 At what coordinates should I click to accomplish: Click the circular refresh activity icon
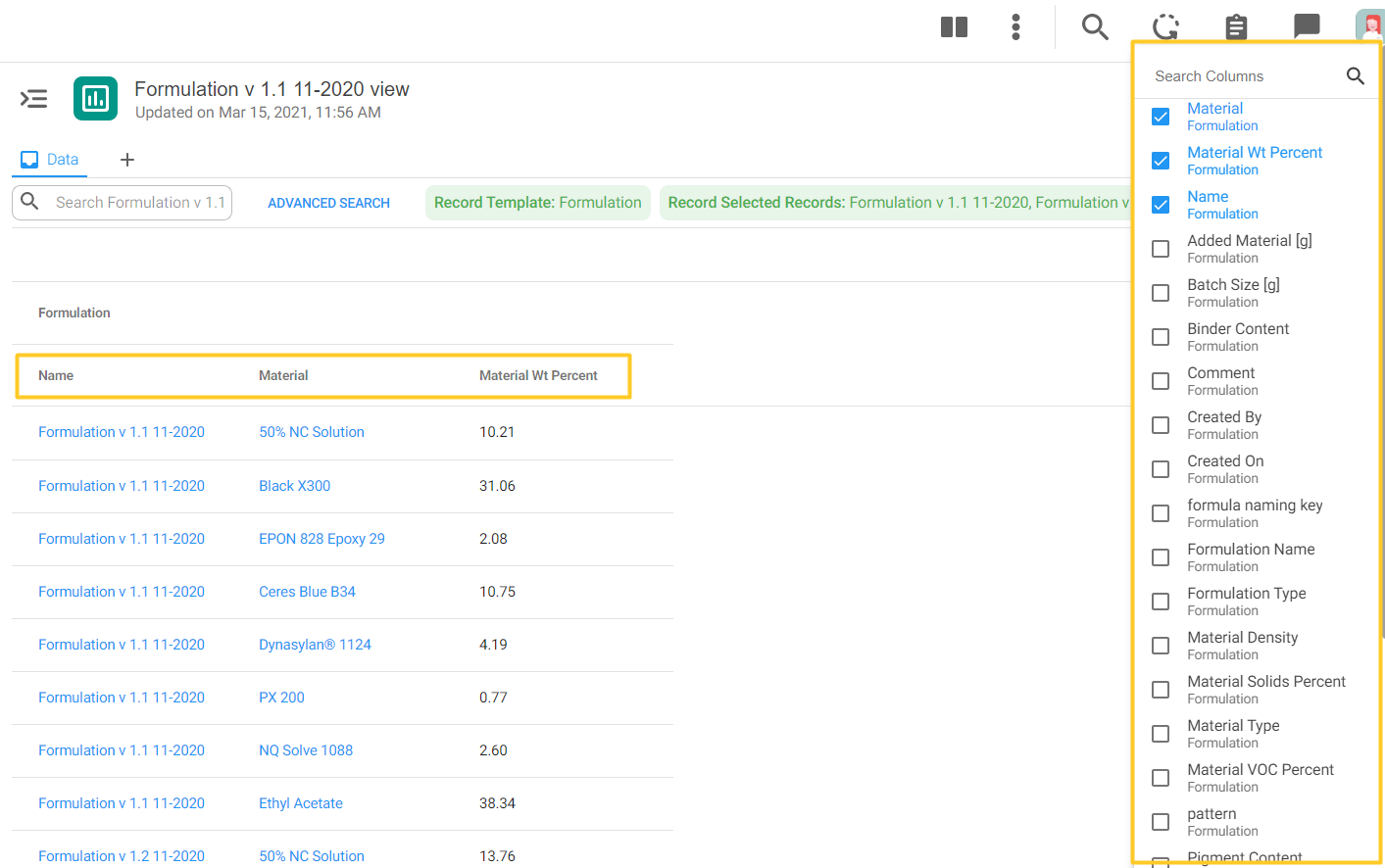click(x=1165, y=26)
